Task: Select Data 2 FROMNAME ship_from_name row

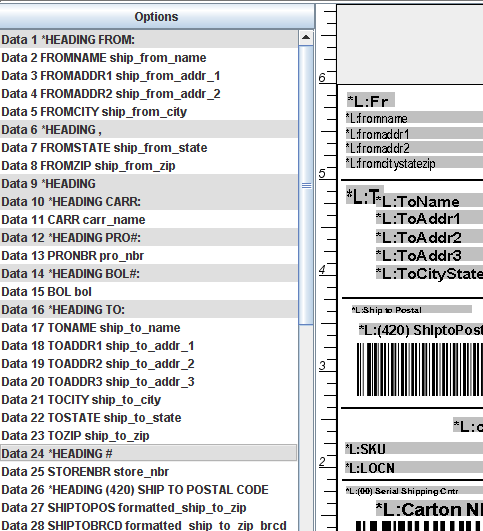Action: (149, 58)
